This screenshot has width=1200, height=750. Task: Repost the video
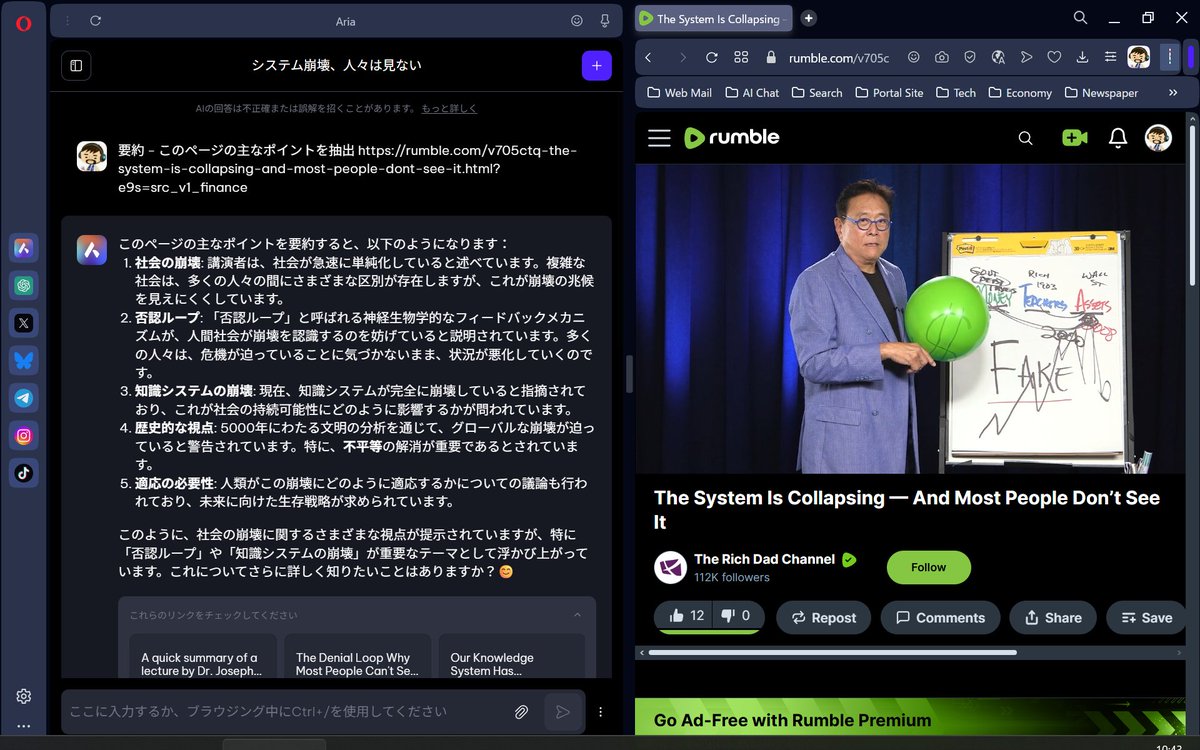click(823, 617)
